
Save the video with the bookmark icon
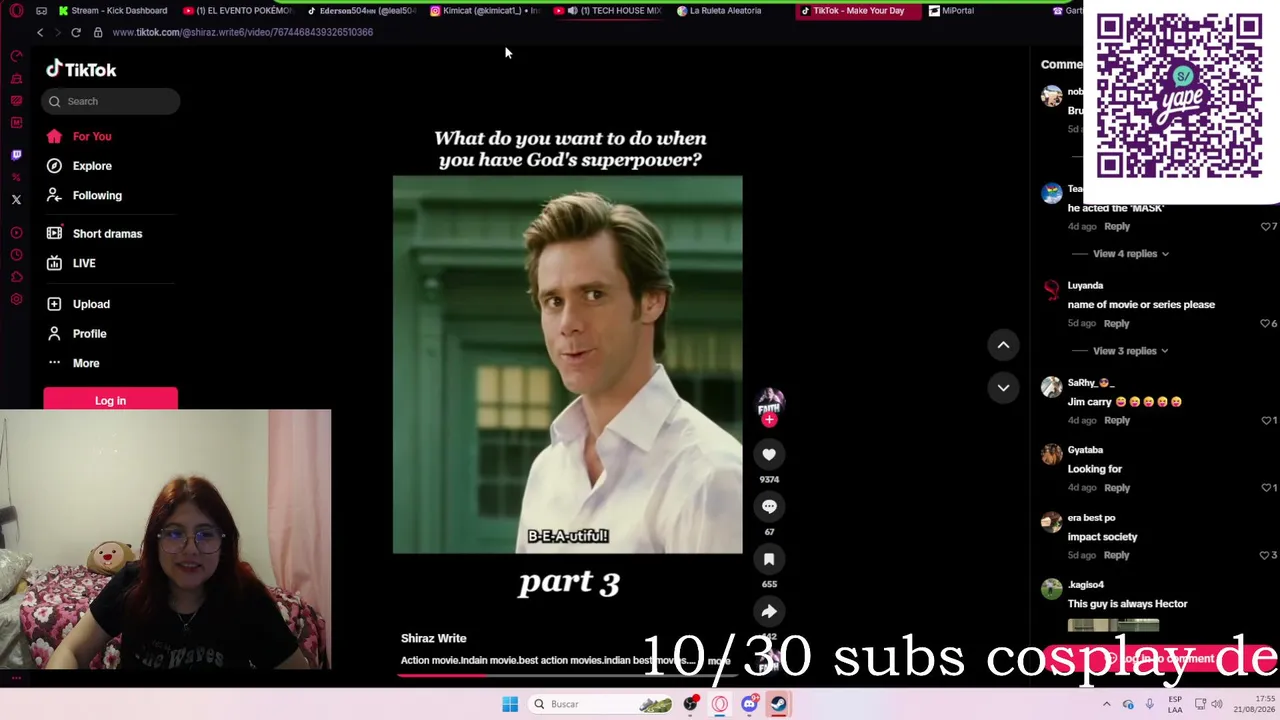(769, 559)
